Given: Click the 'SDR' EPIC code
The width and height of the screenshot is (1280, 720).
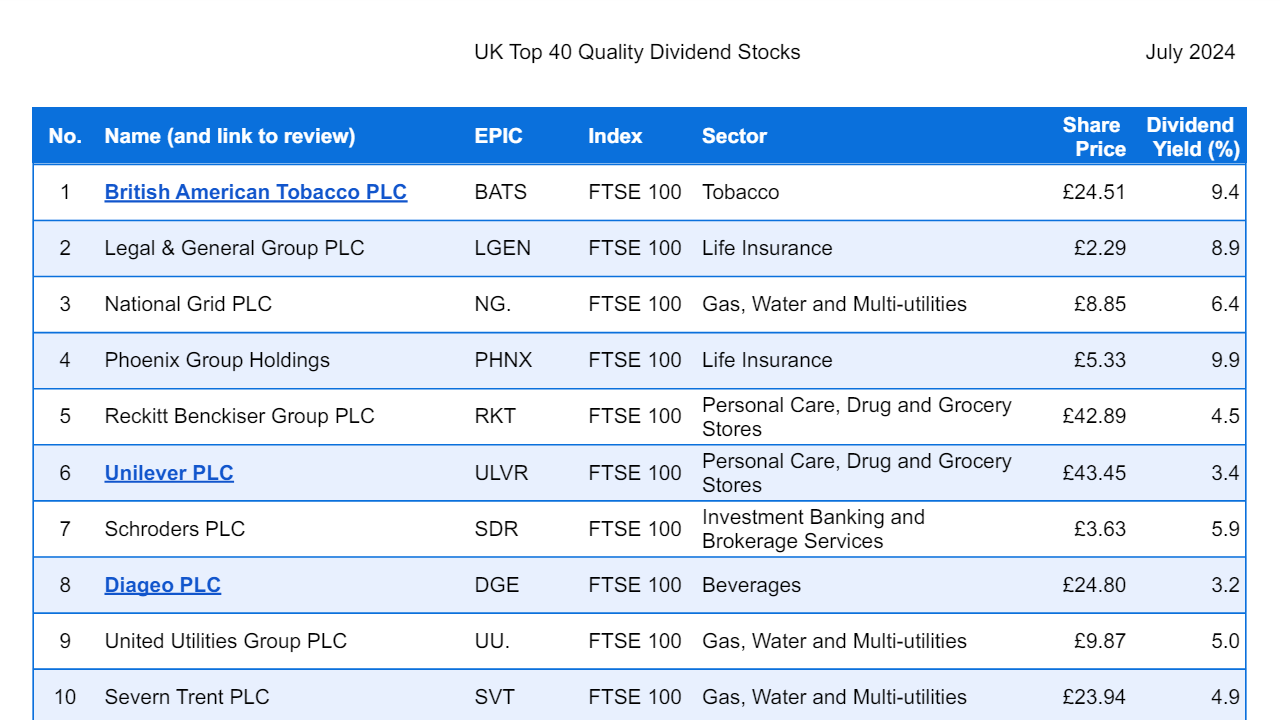Looking at the screenshot, I should point(497,529).
